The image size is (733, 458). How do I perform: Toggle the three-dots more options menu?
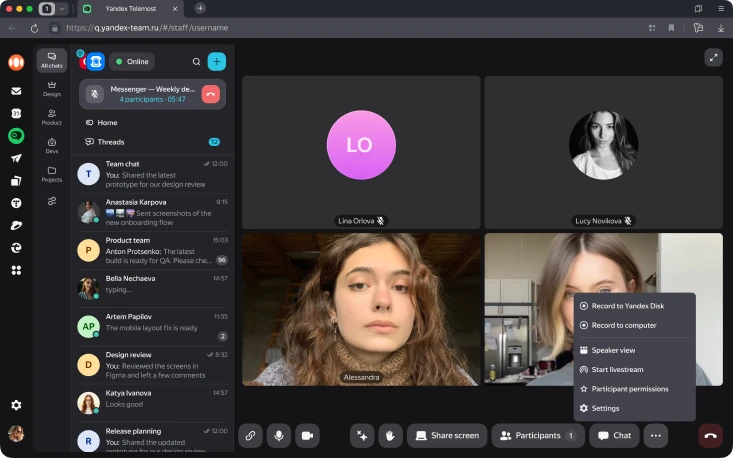click(x=656, y=436)
